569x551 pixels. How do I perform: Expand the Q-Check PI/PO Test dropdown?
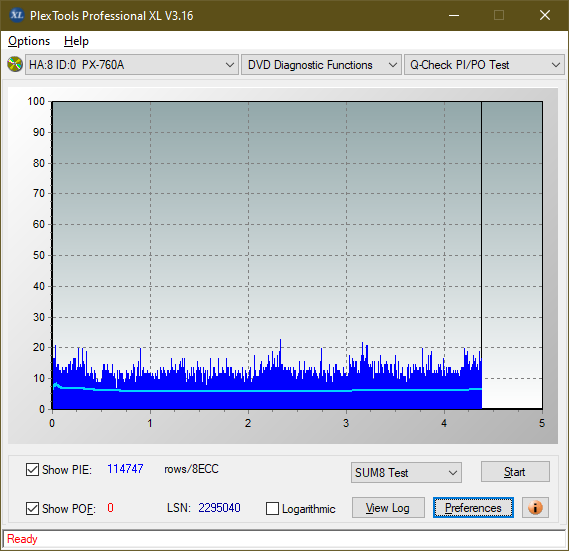(x=484, y=65)
